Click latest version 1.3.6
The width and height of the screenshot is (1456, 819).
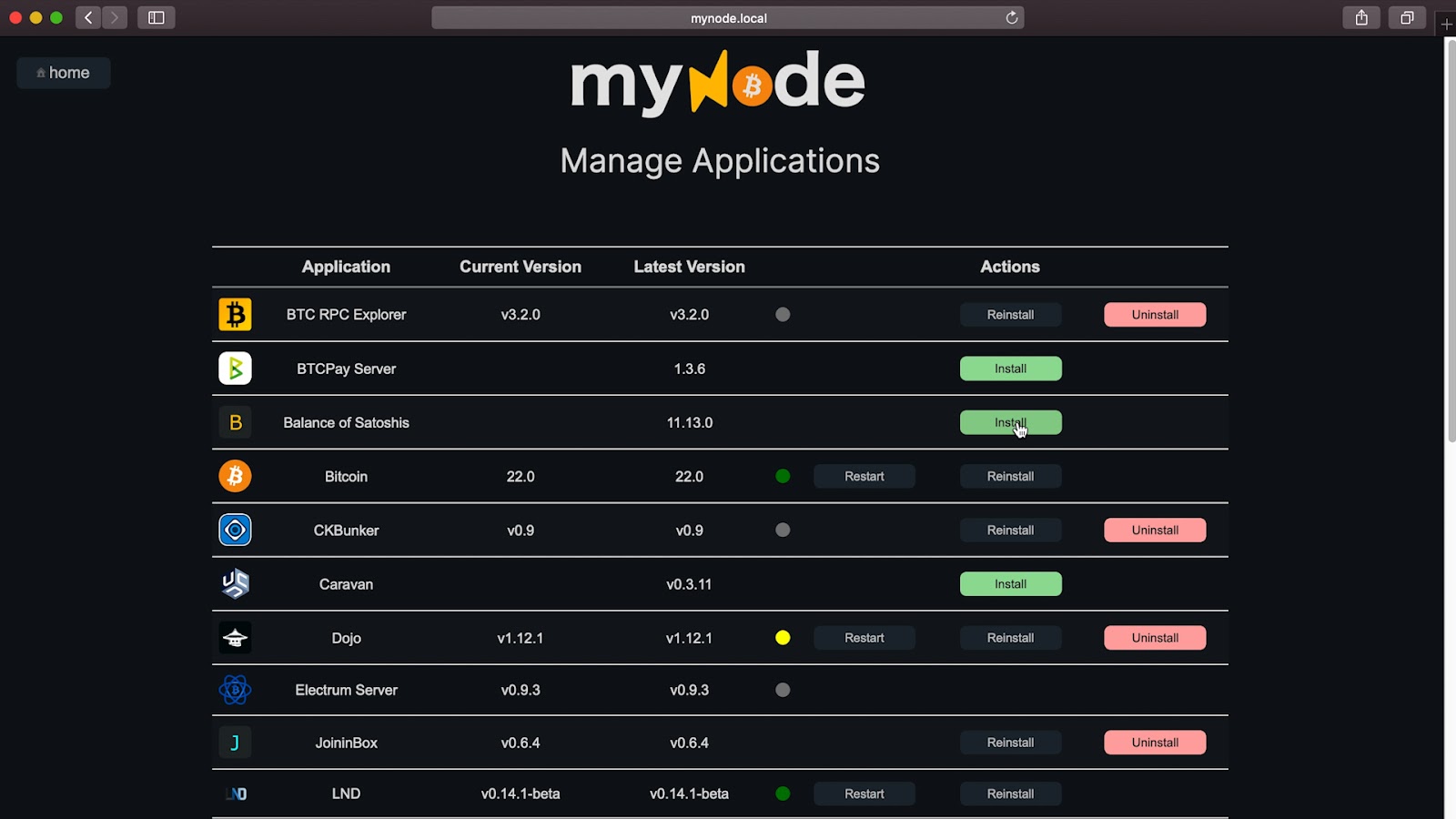coord(690,369)
